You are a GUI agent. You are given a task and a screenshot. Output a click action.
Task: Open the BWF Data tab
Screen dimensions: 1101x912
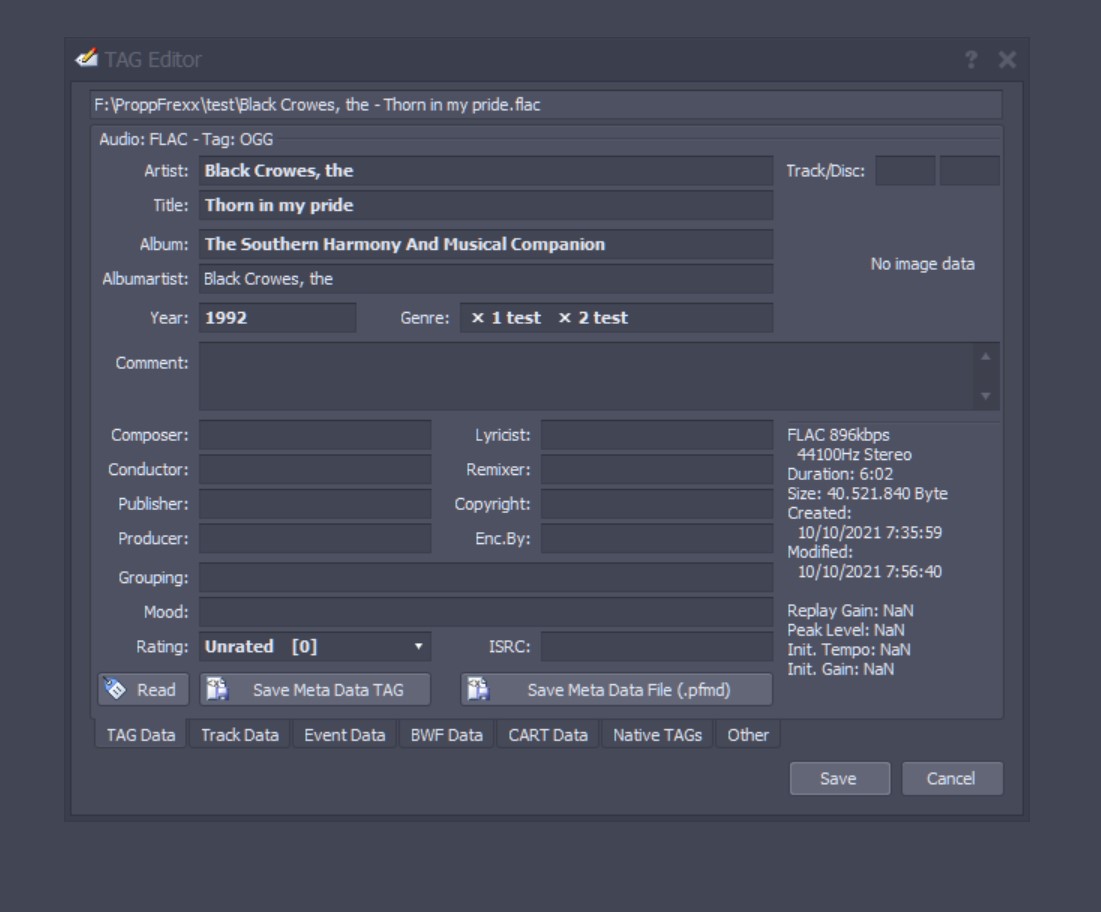pos(447,734)
